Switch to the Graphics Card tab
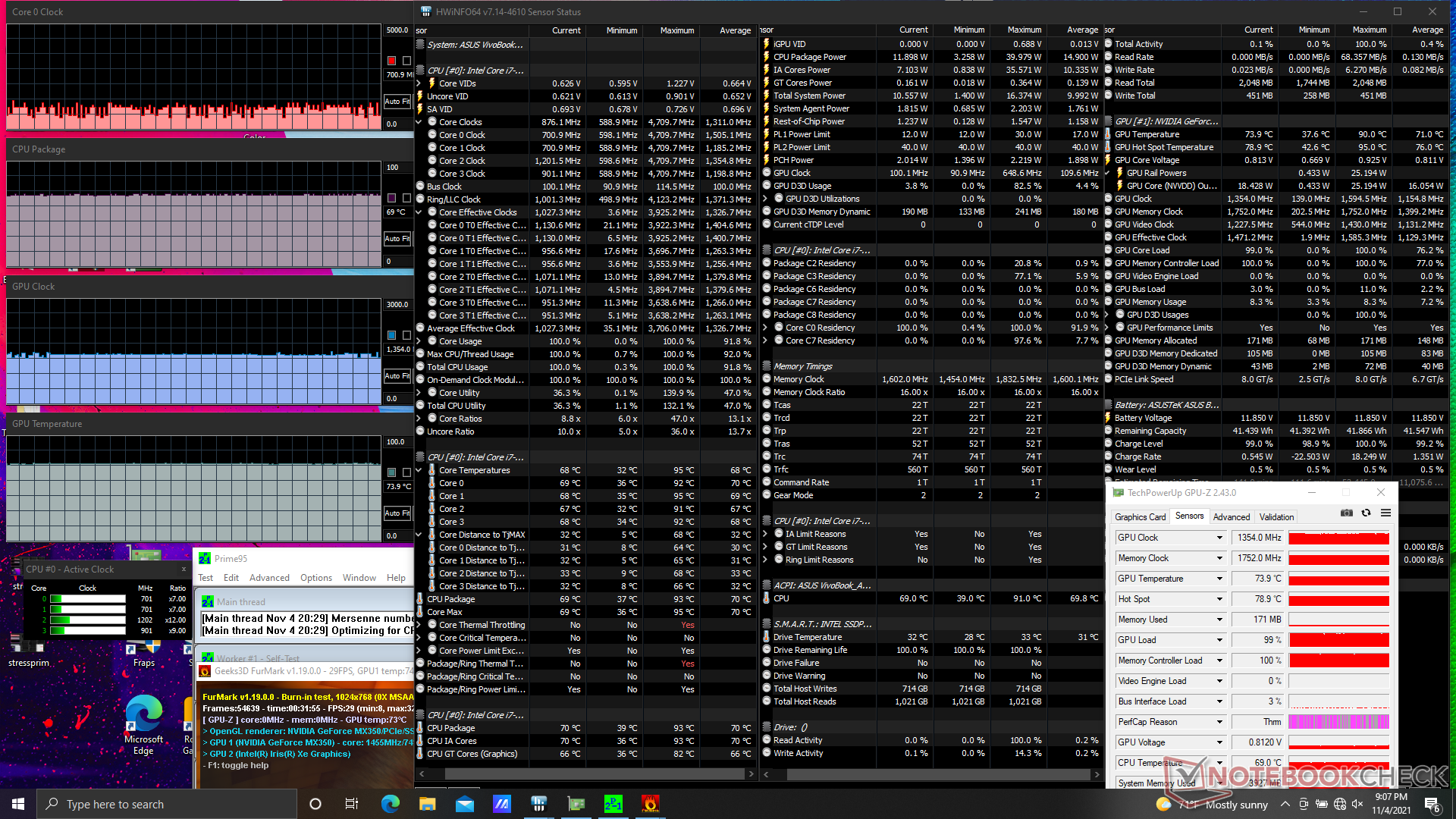The width and height of the screenshot is (1456, 819). [1140, 517]
